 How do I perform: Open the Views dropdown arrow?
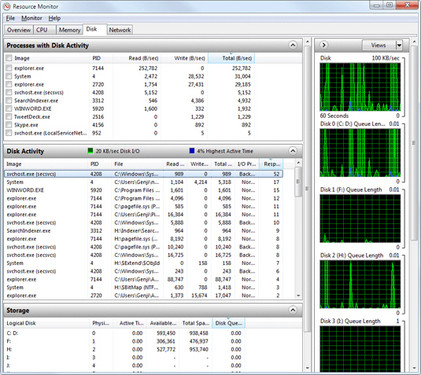click(399, 45)
